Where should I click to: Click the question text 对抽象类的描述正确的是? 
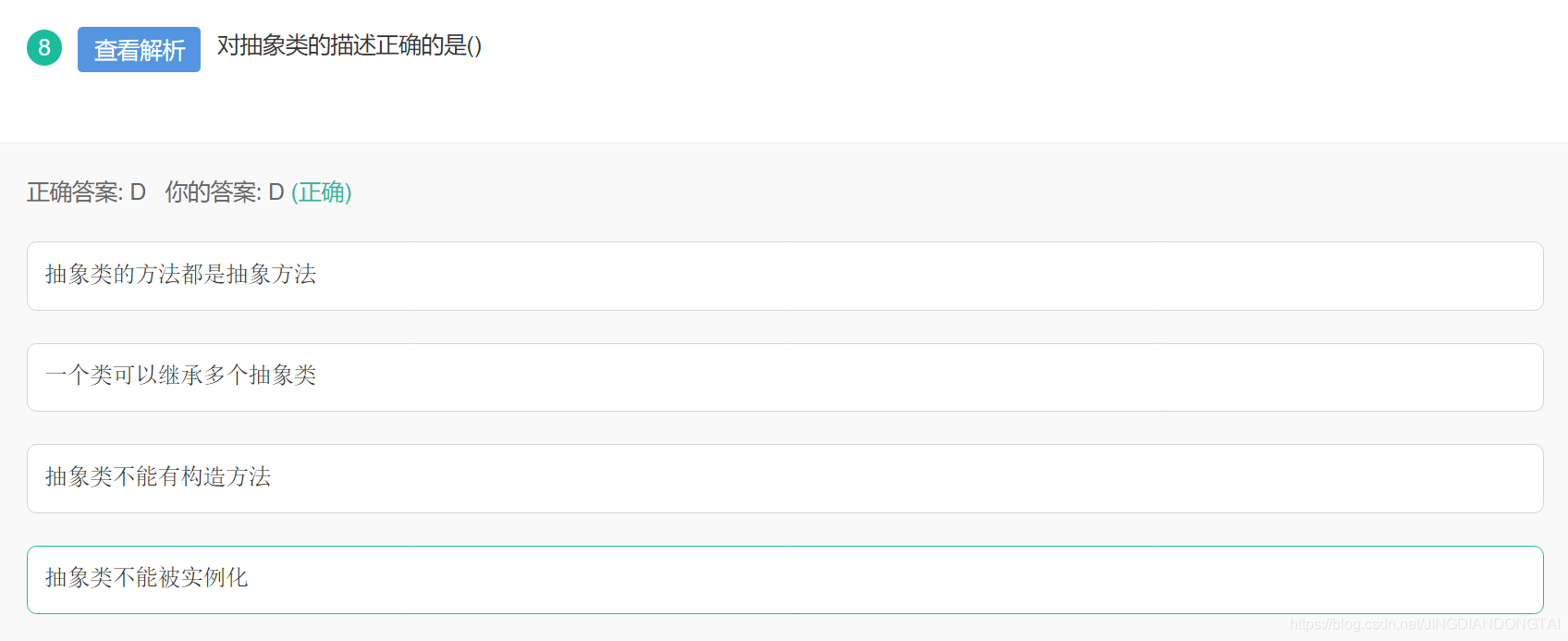pos(342,45)
